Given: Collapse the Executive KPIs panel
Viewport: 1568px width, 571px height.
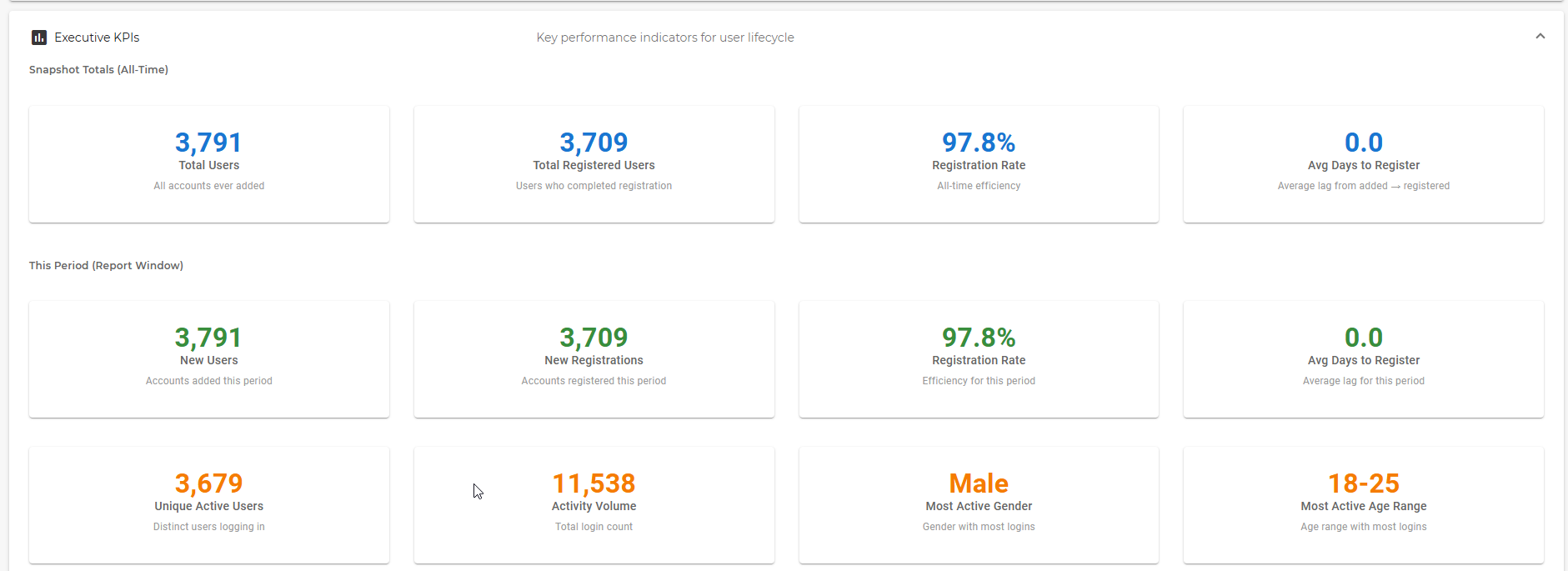Looking at the screenshot, I should coord(1540,37).
